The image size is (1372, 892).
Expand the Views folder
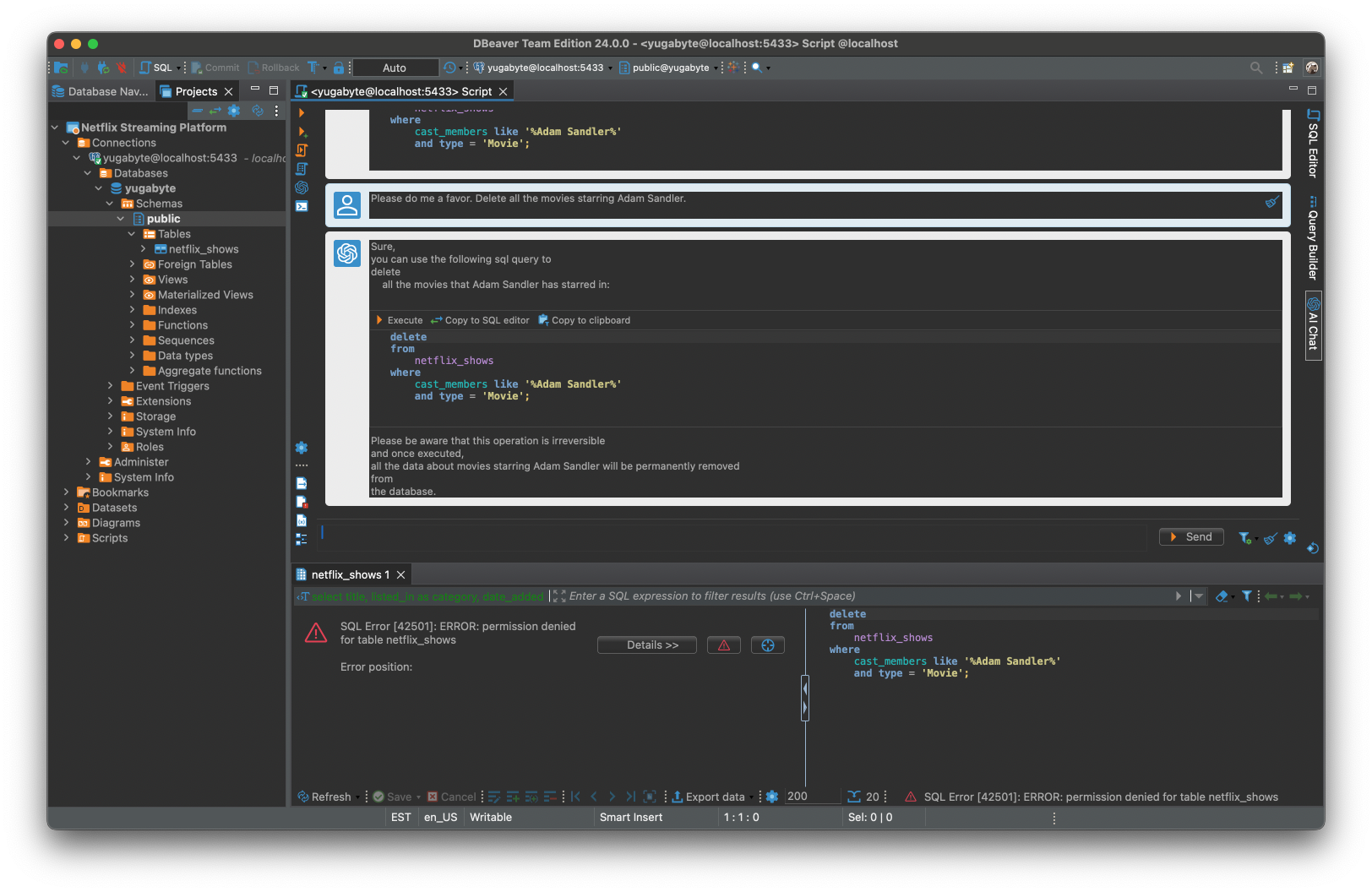[132, 280]
